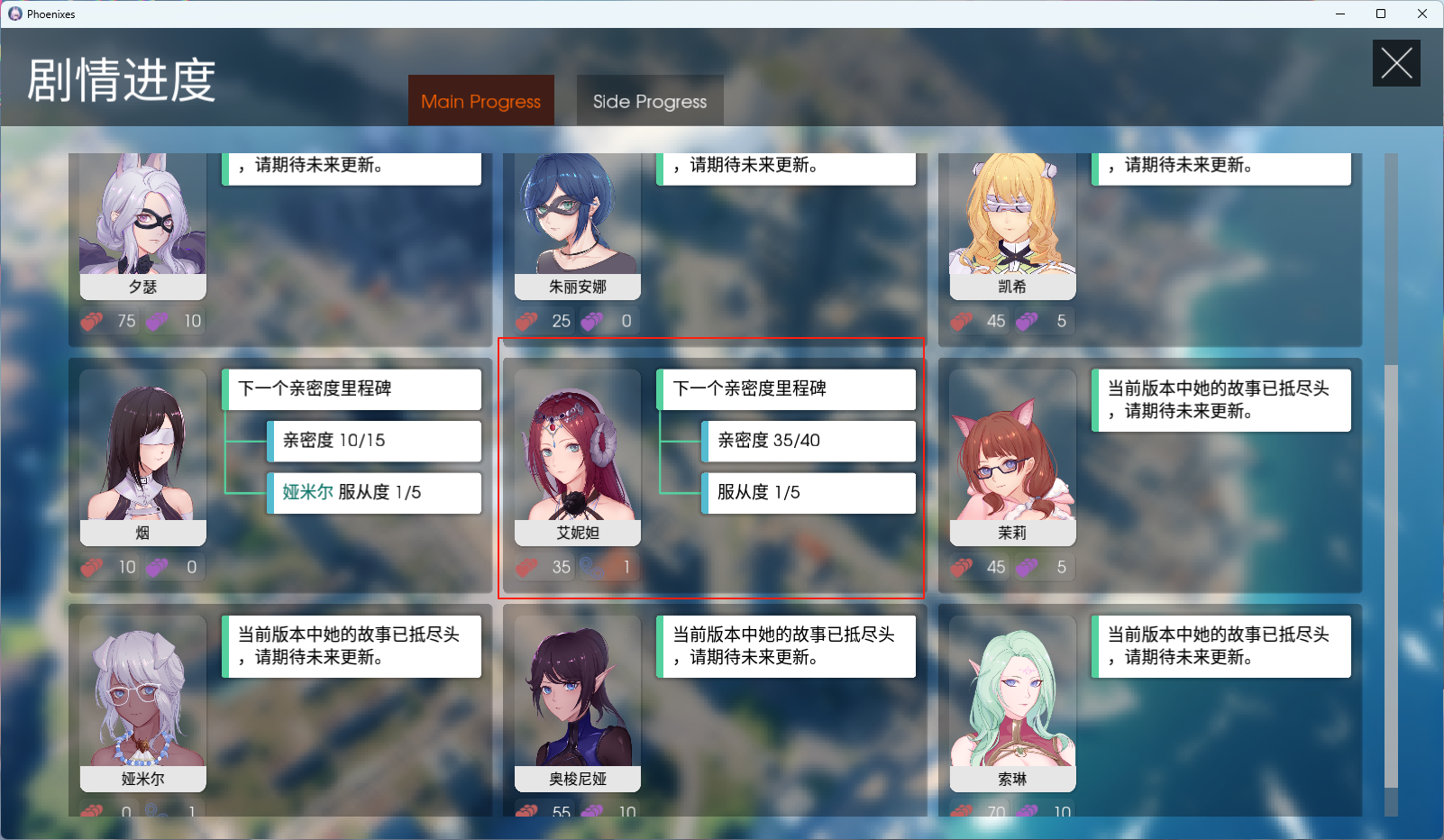Viewport: 1444px width, 840px height.
Task: Open the 茉莉 cat-eared character portrait
Action: 1012,445
